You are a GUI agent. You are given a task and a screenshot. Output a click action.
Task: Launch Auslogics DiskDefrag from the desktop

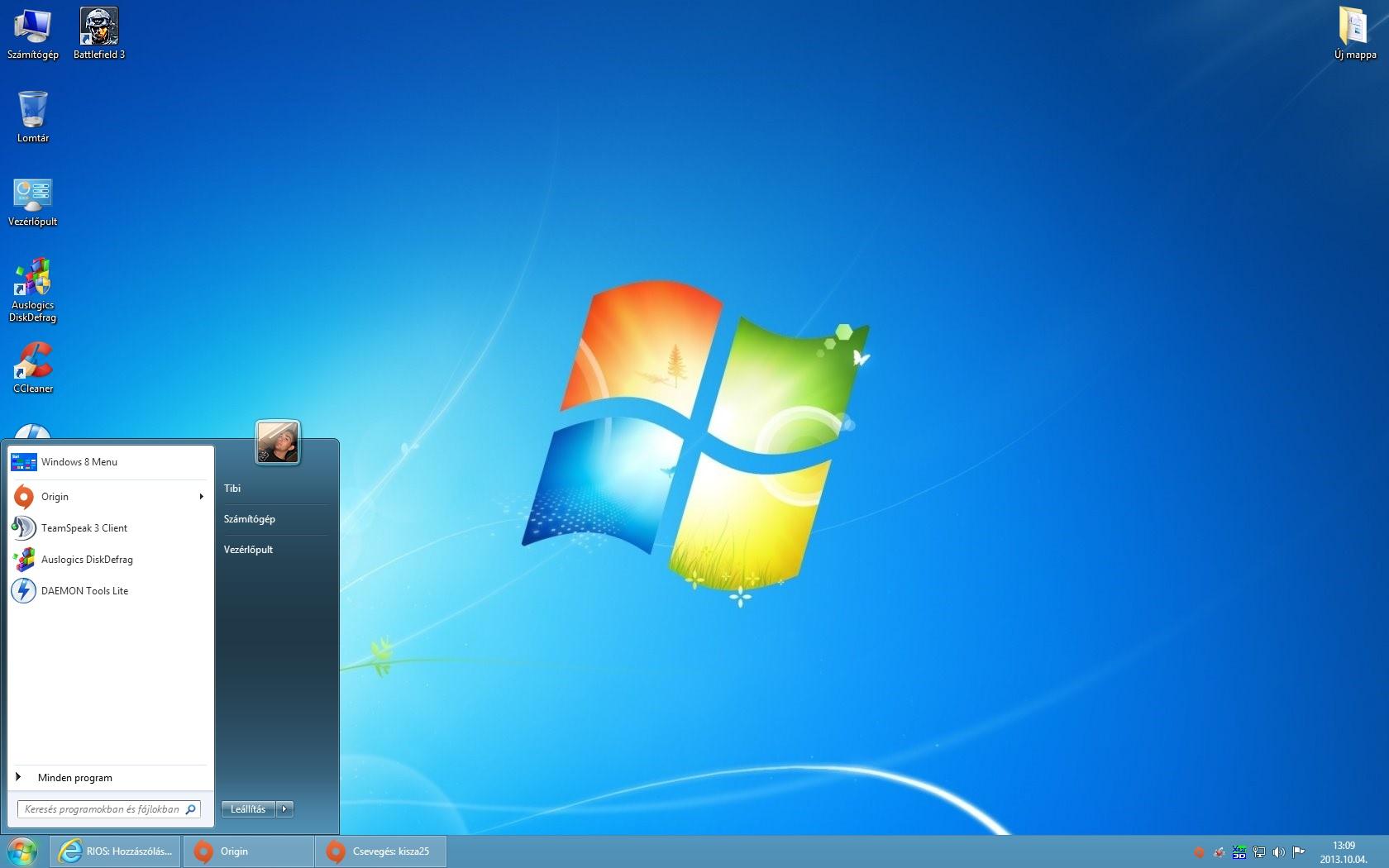(33, 289)
